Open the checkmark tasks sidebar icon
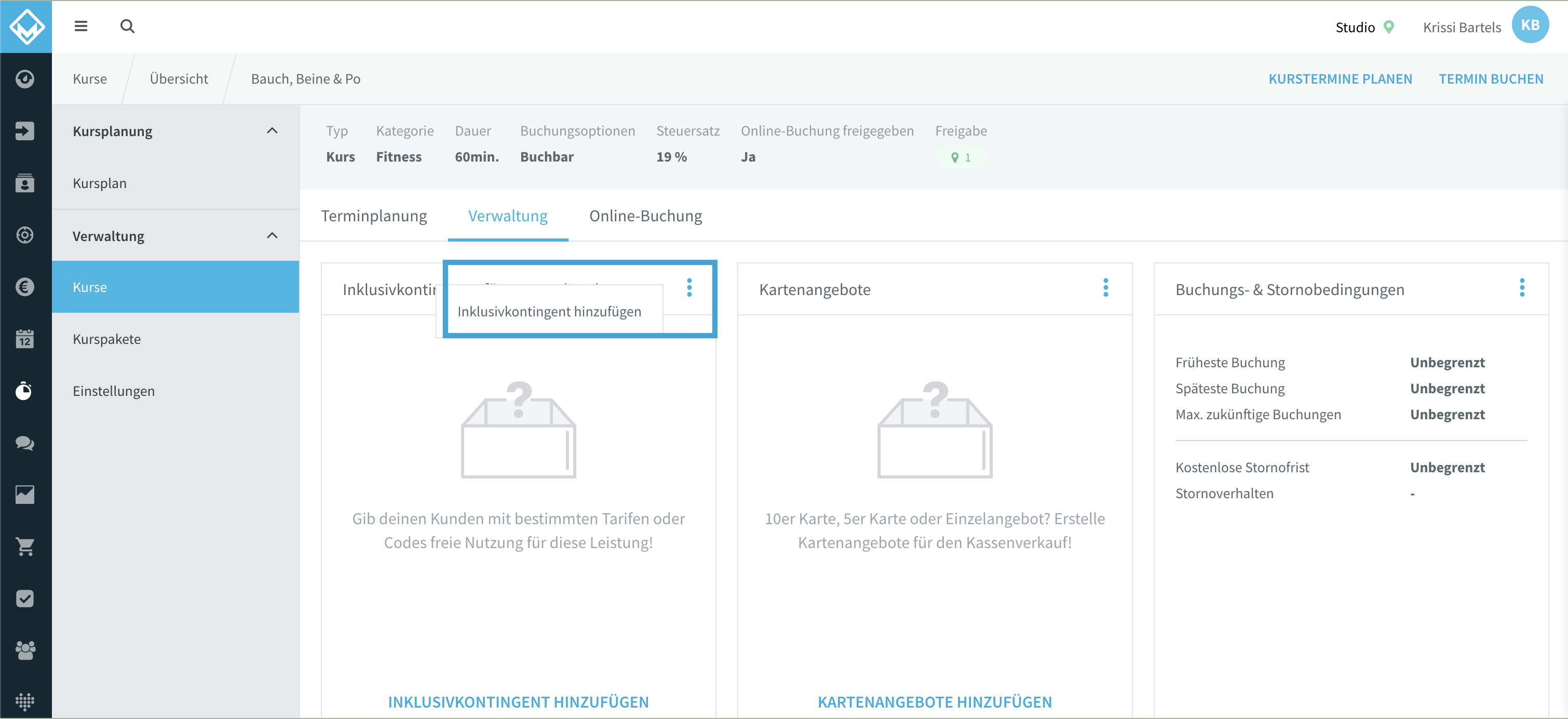The width and height of the screenshot is (1568, 719). pyautogui.click(x=25, y=598)
